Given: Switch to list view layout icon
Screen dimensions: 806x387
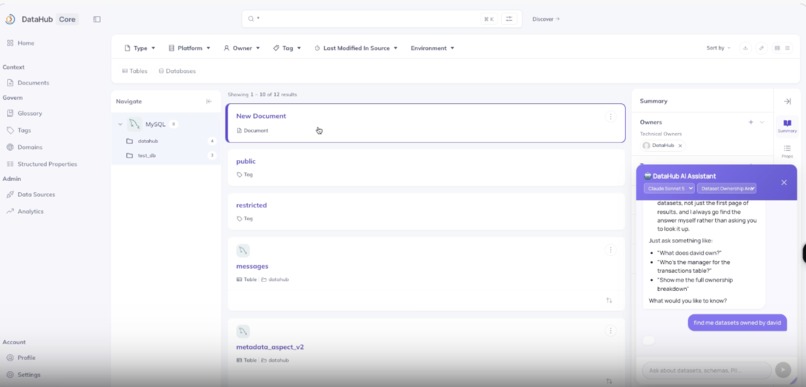Looking at the screenshot, I should 787,48.
